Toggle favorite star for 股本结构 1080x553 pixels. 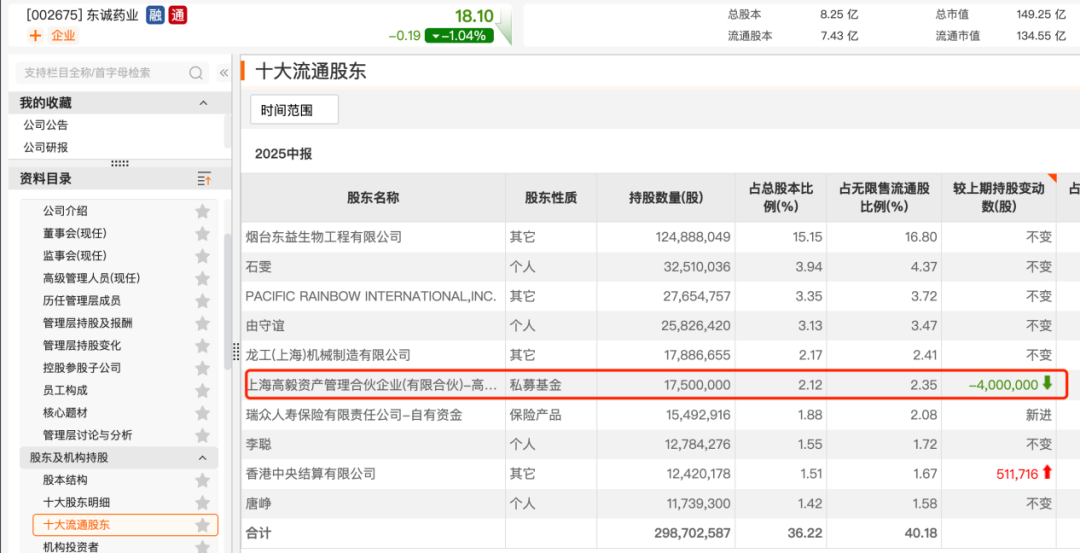tap(203, 480)
